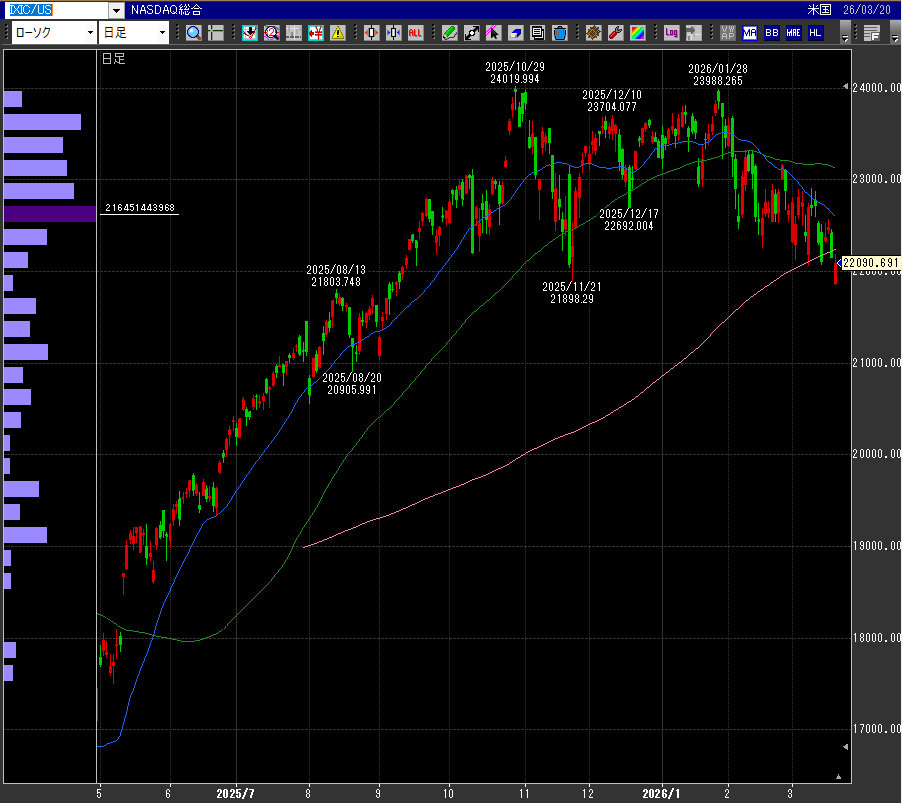Open the ローソク chart type dropdown
Viewport: 902px width, 803px height.
pyautogui.click(x=53, y=33)
